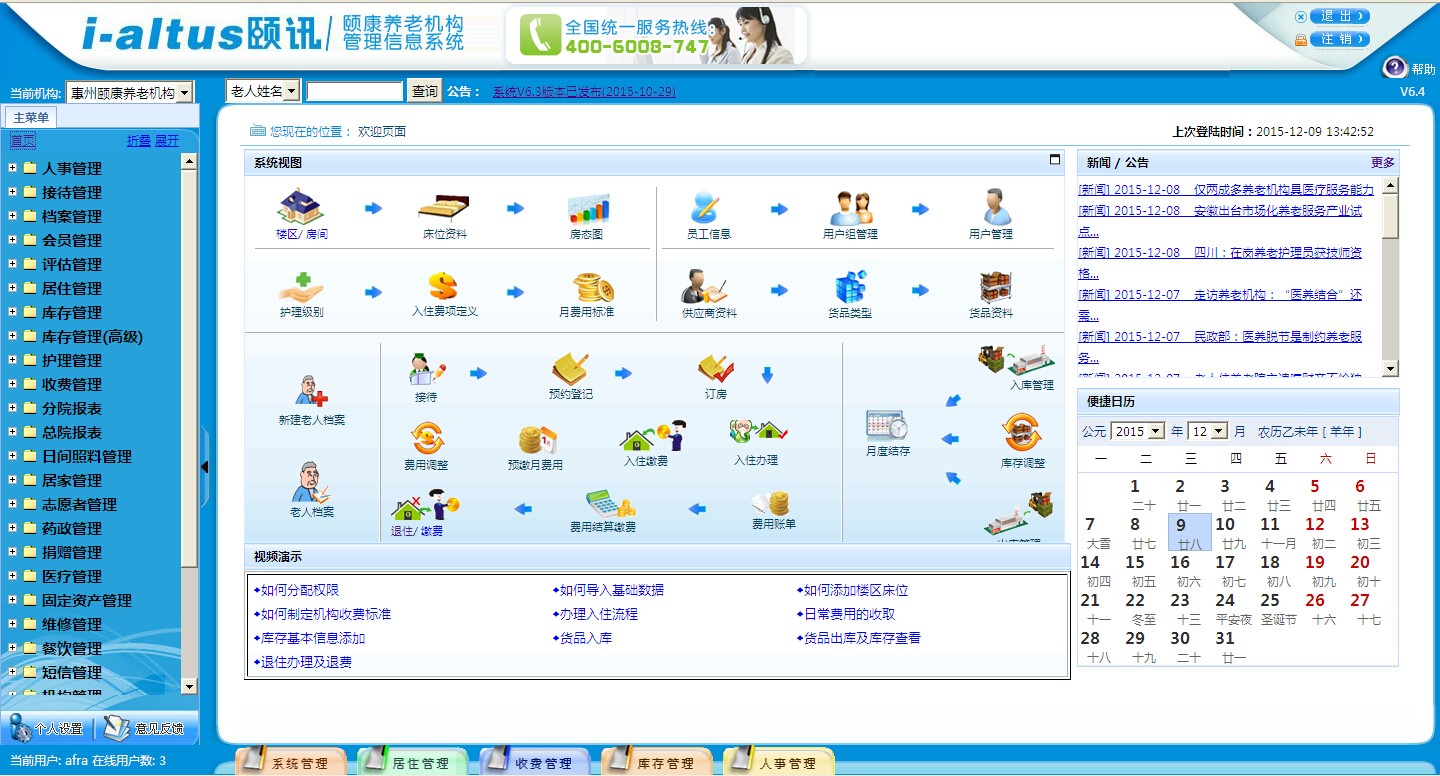Select the 员工信息 employee icon

[707, 207]
